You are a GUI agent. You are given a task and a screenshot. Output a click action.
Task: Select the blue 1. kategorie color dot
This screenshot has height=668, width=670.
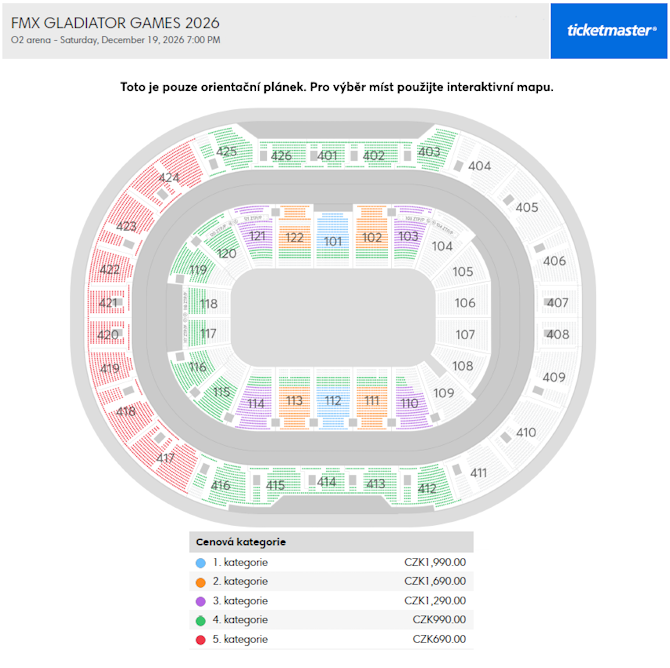coord(201,562)
